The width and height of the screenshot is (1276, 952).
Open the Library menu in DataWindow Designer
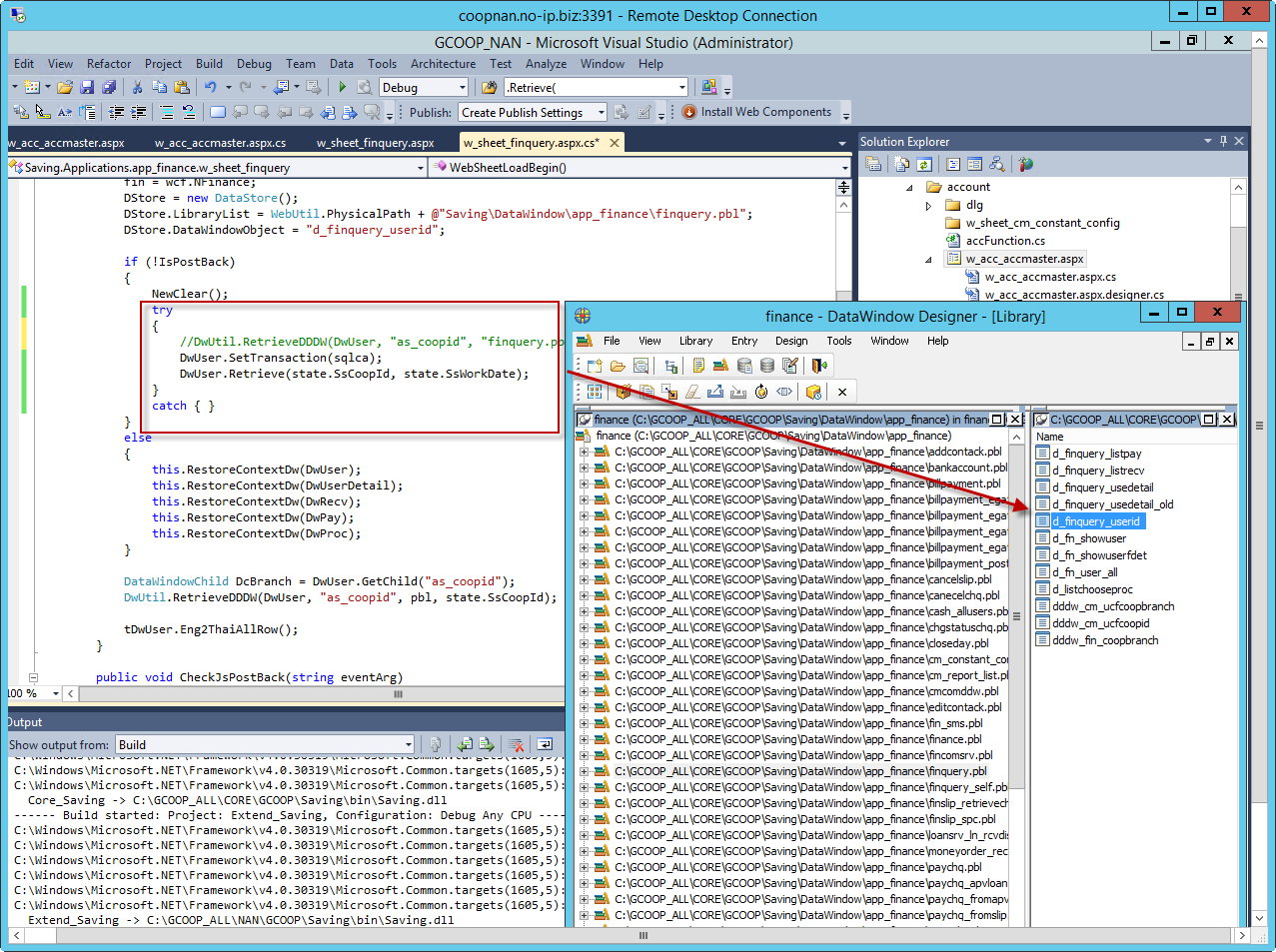(696, 341)
